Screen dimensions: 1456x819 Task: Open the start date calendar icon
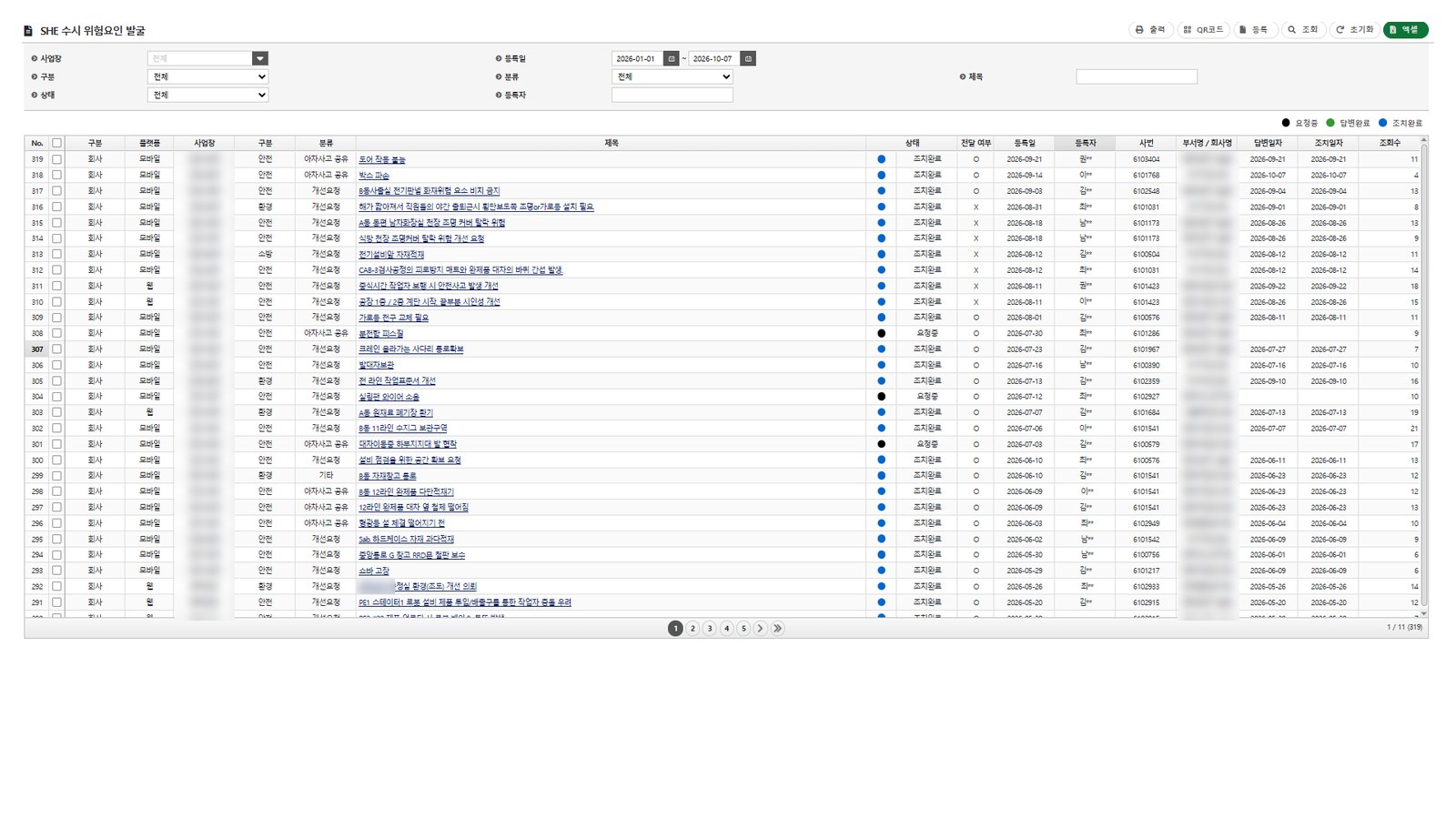pos(672,58)
